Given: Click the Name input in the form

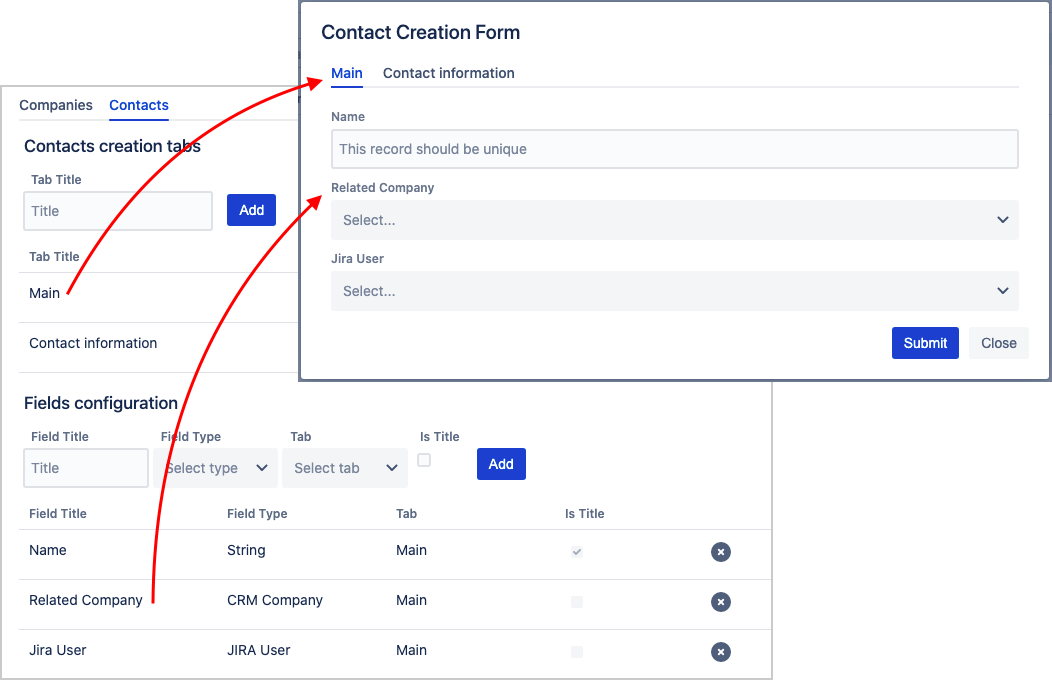Looking at the screenshot, I should click(x=674, y=149).
